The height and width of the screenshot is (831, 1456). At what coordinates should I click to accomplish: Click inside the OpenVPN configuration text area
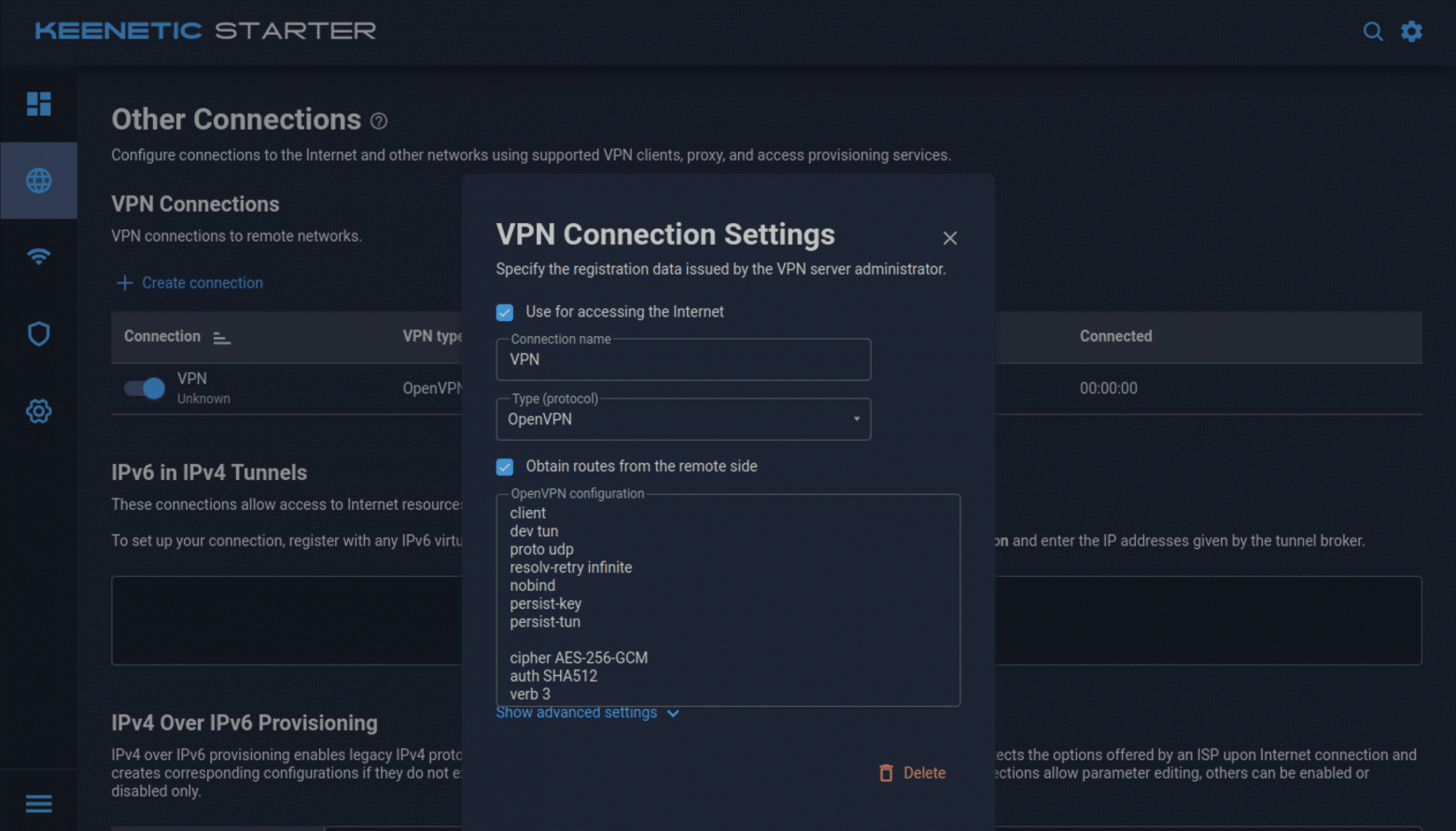[x=728, y=598]
